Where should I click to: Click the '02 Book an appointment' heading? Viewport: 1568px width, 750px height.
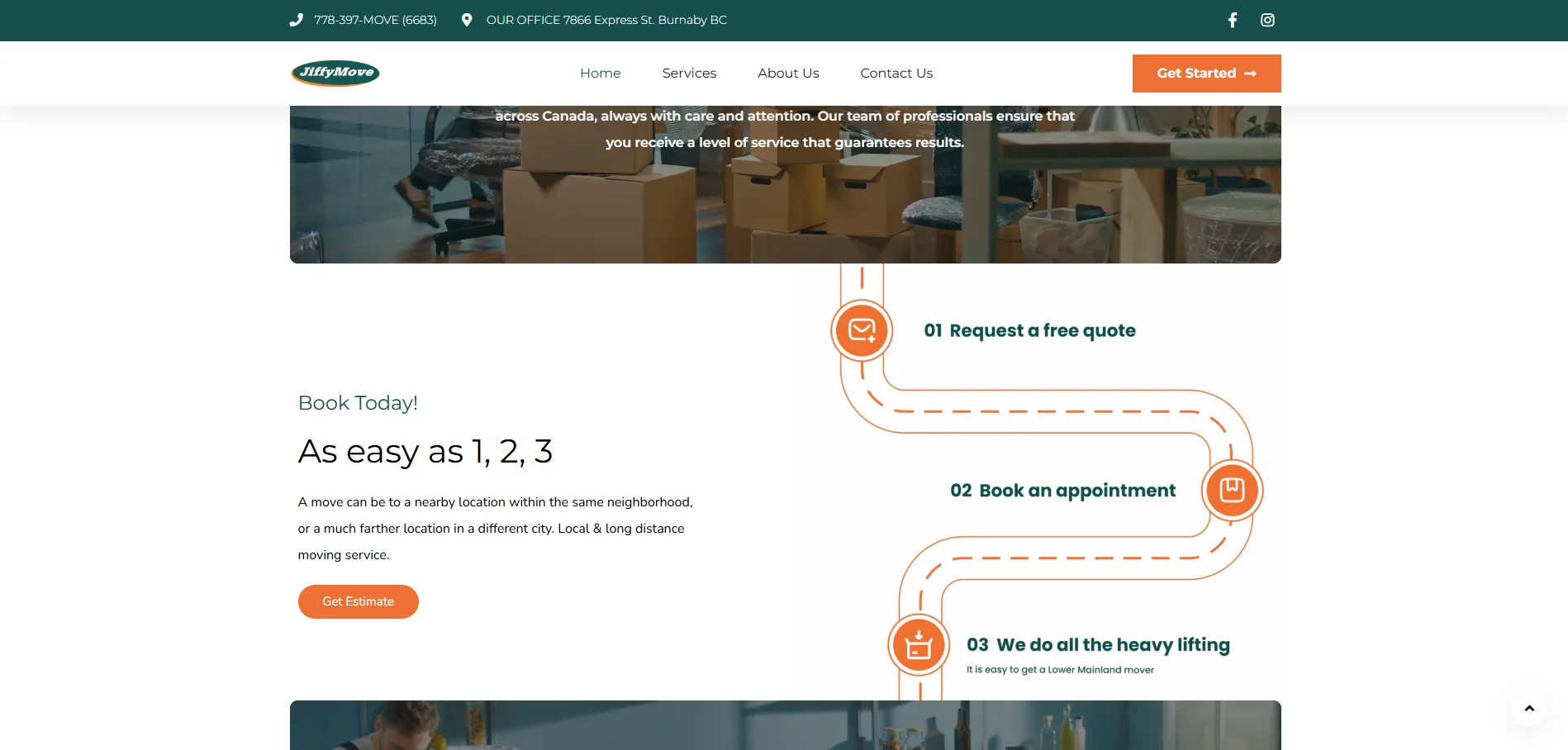[x=1062, y=491]
